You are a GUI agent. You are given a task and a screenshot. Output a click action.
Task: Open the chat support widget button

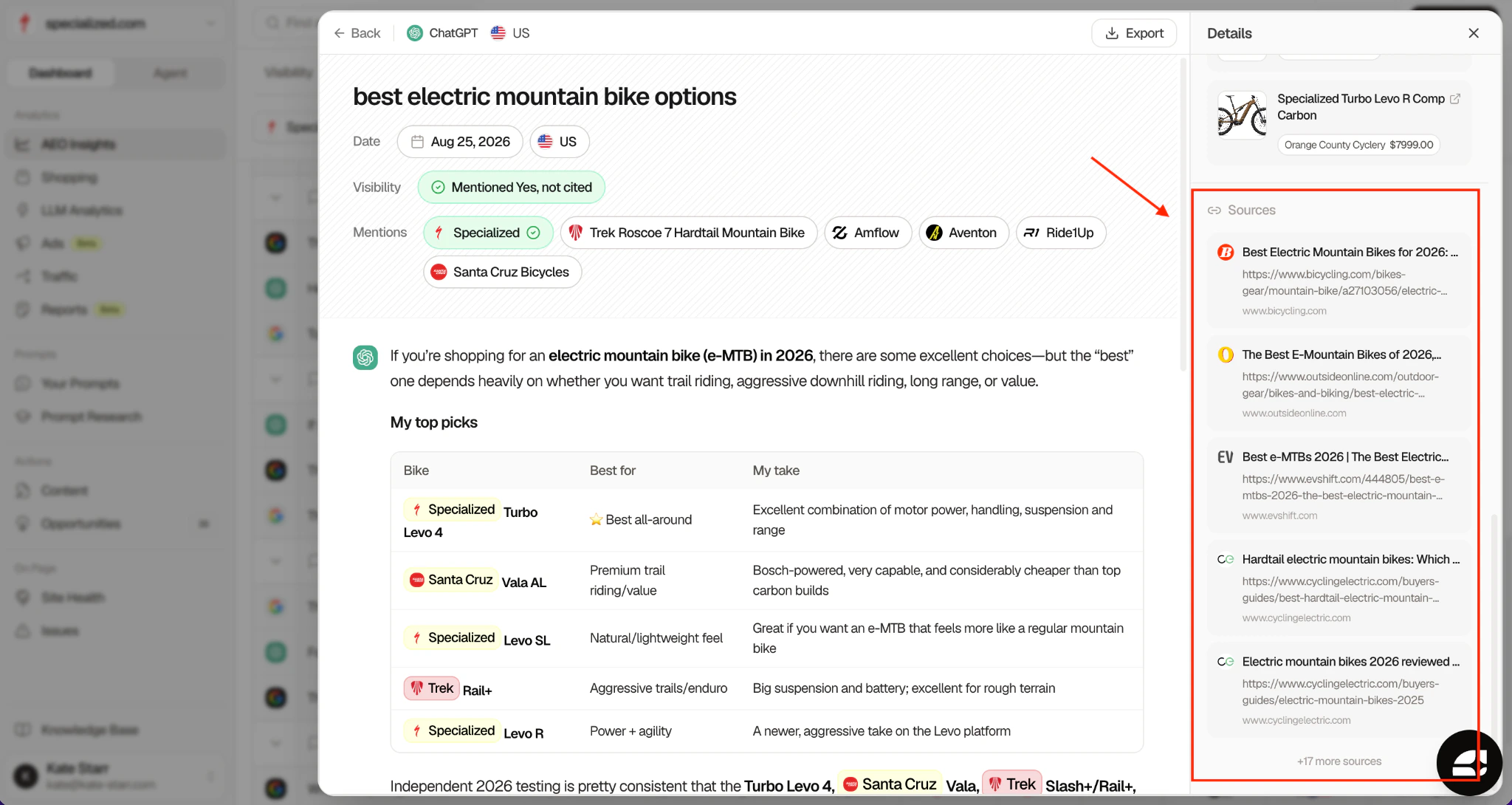point(1468,762)
